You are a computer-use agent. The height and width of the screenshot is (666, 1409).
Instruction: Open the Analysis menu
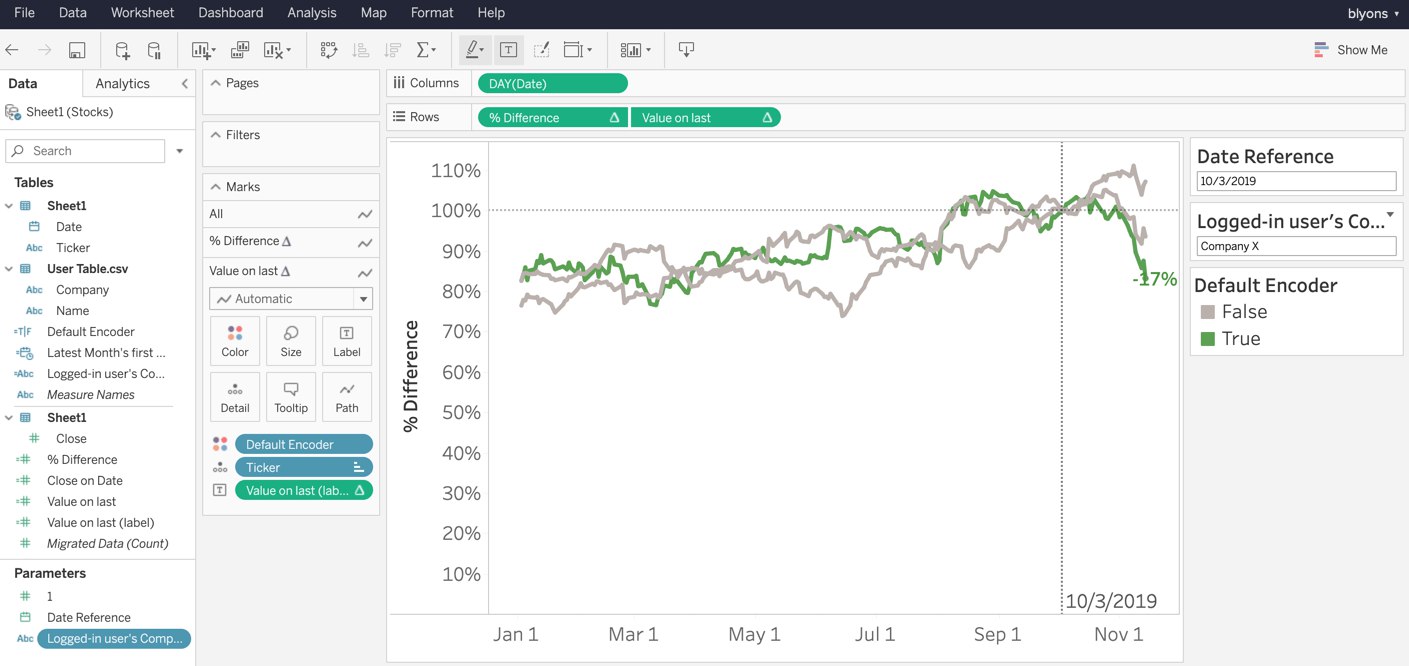(x=312, y=13)
